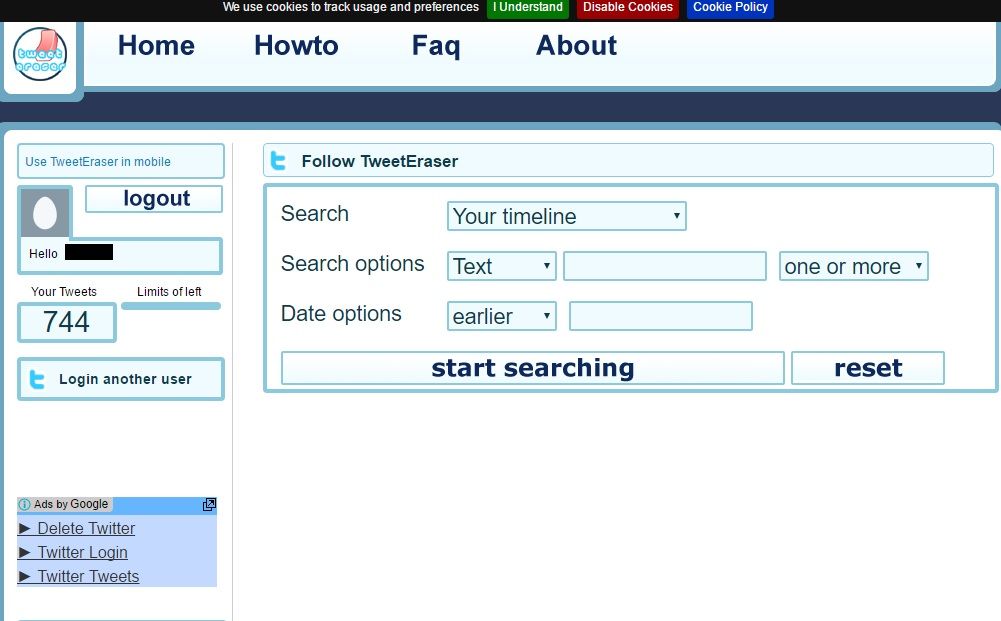Focus the date options input field

click(x=661, y=316)
